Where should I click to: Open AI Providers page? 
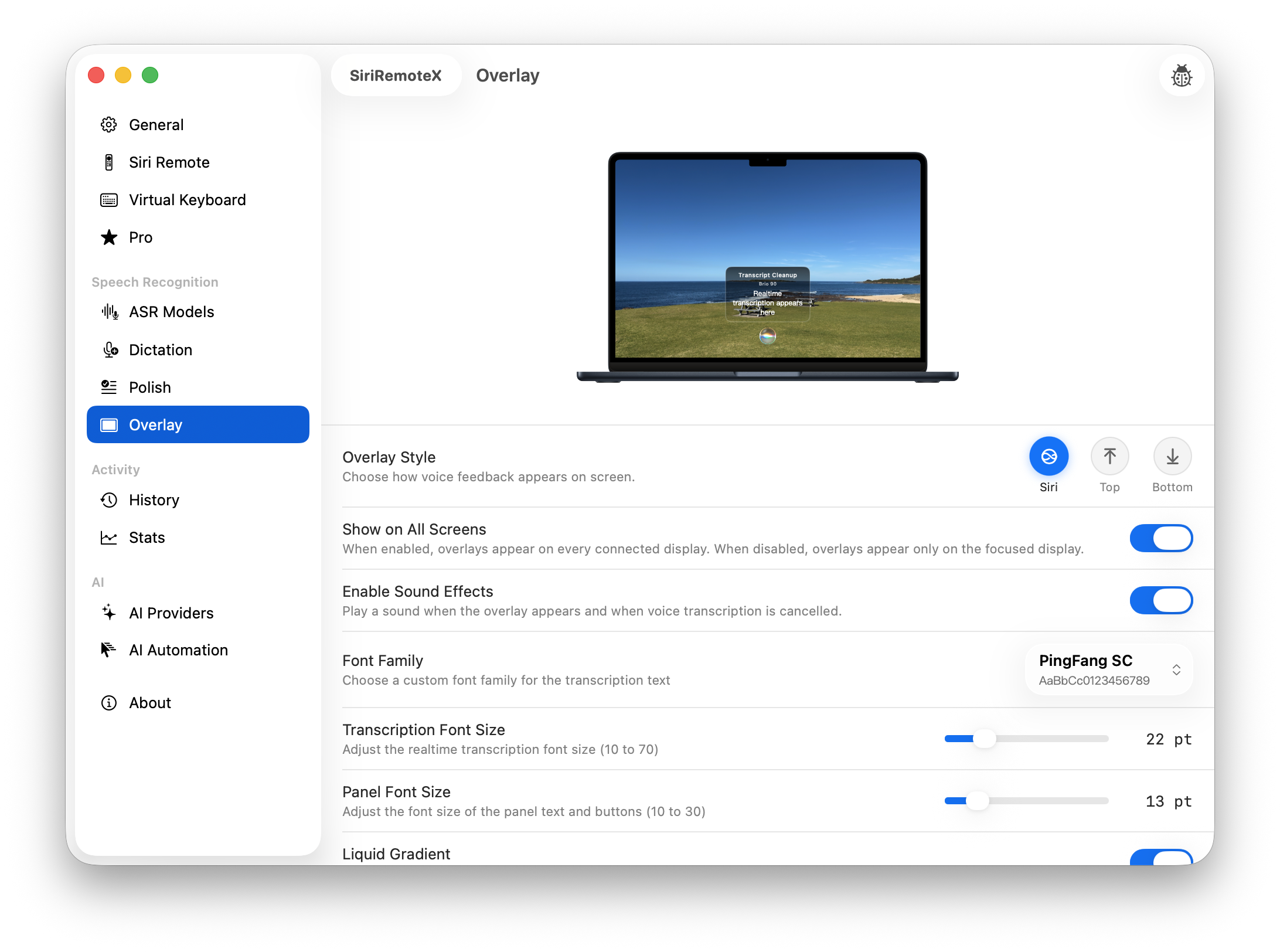[x=198, y=613]
